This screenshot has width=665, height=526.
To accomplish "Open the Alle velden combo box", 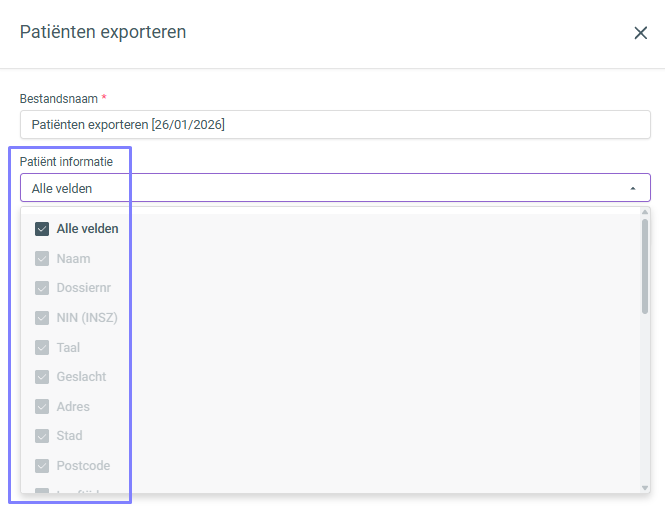I will [x=320, y=188].
